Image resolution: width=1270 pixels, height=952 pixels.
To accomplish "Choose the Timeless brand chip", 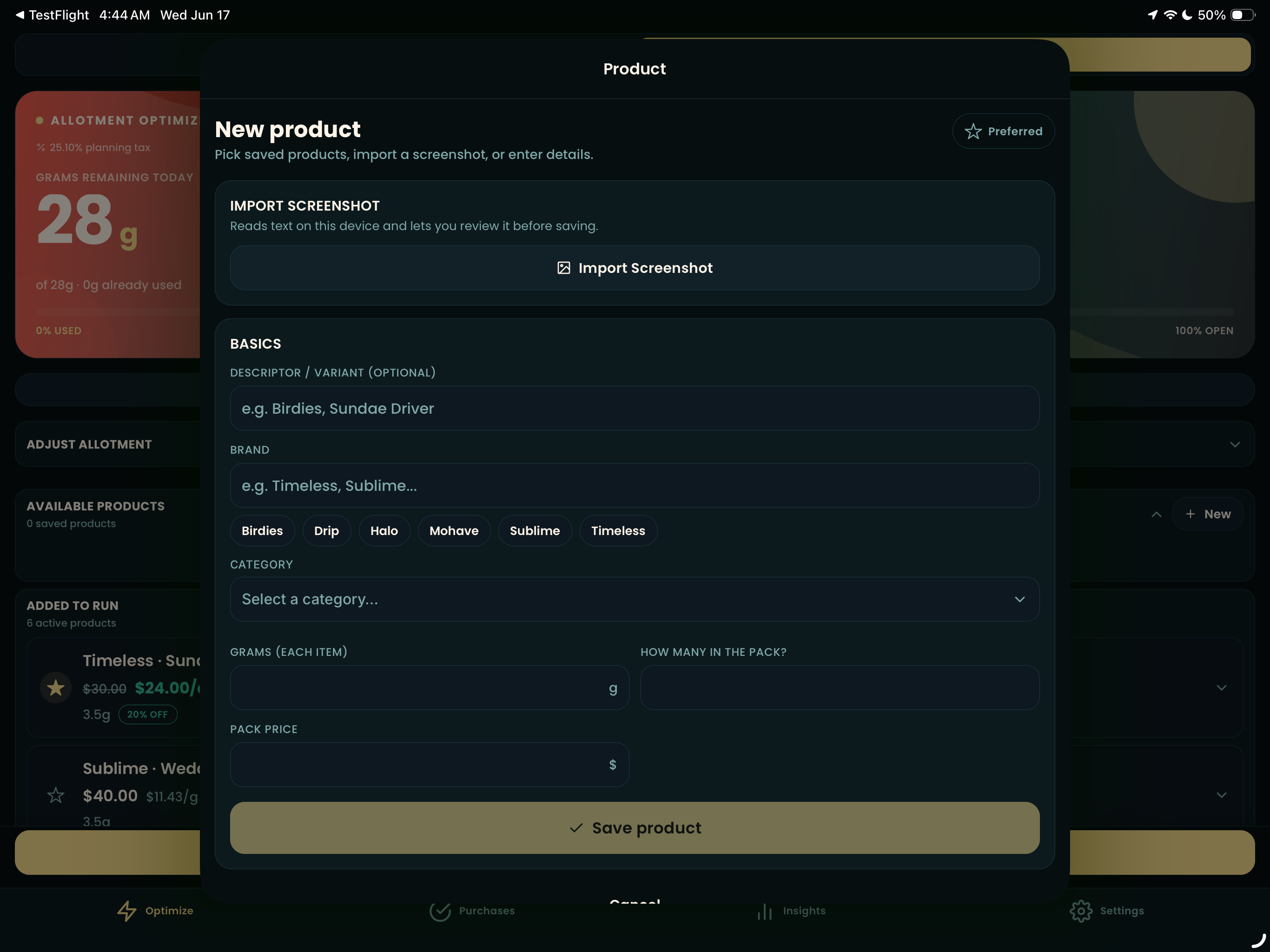I will (x=618, y=530).
